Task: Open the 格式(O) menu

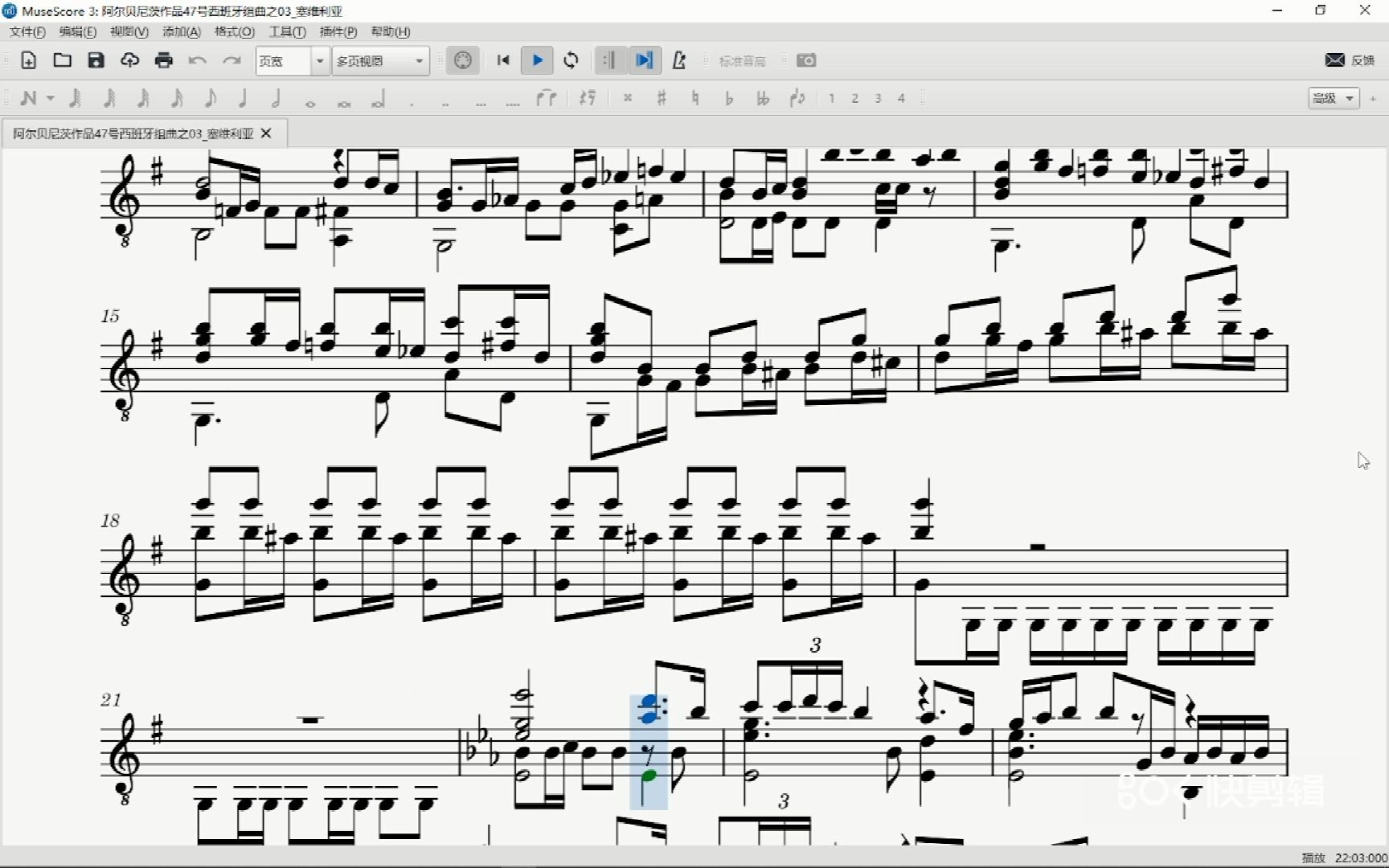Action: click(235, 31)
